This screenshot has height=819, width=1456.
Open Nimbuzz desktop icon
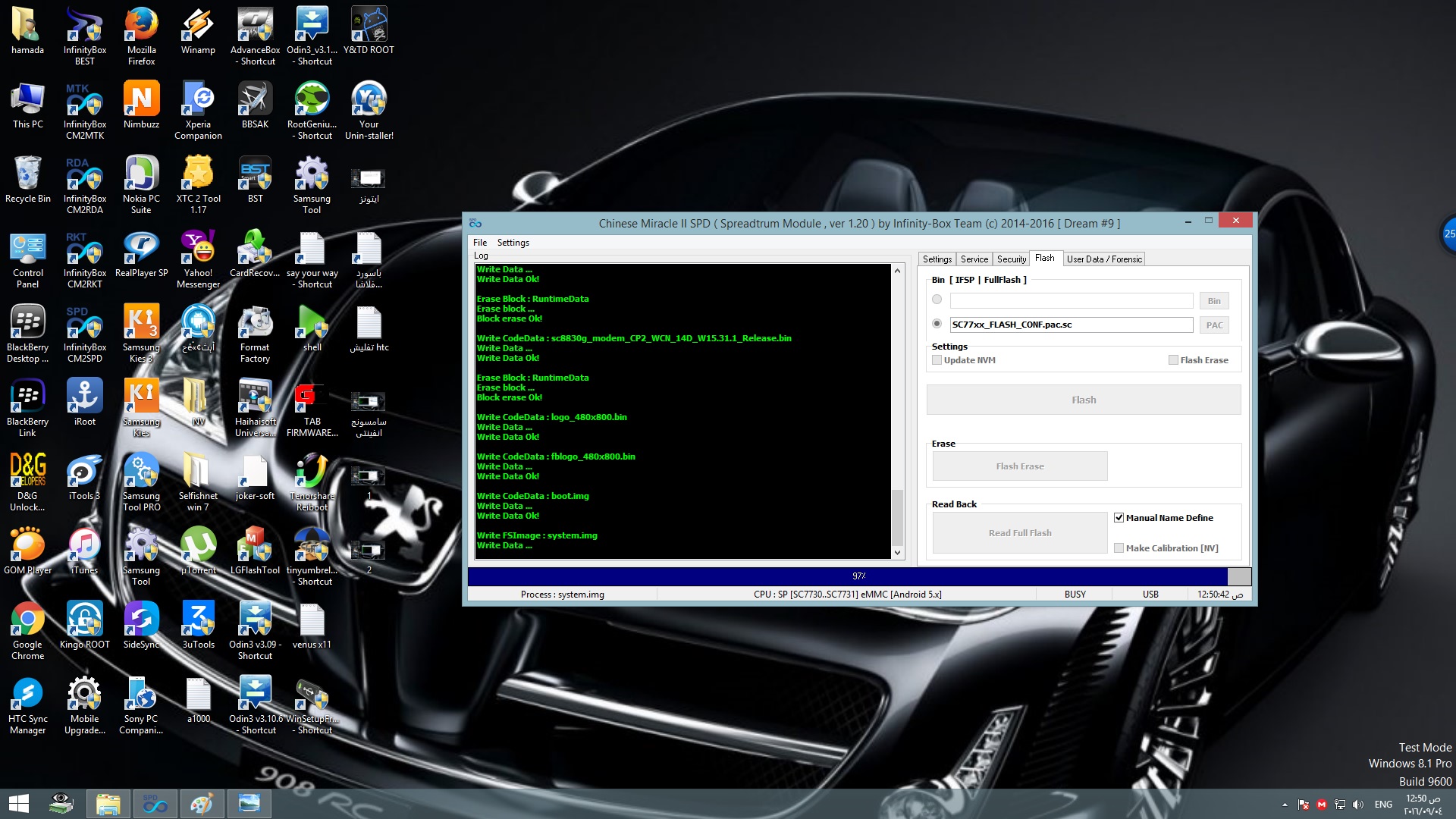click(x=141, y=105)
